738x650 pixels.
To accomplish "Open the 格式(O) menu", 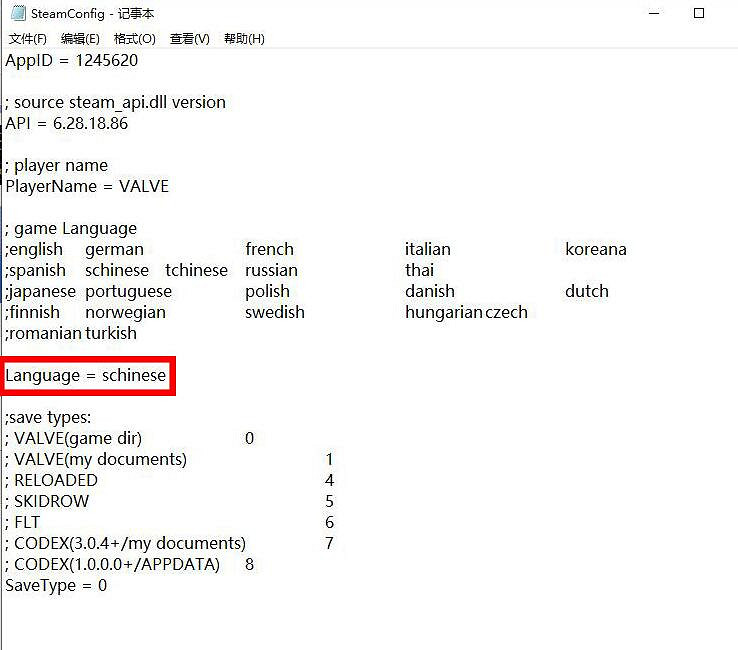I will [134, 39].
